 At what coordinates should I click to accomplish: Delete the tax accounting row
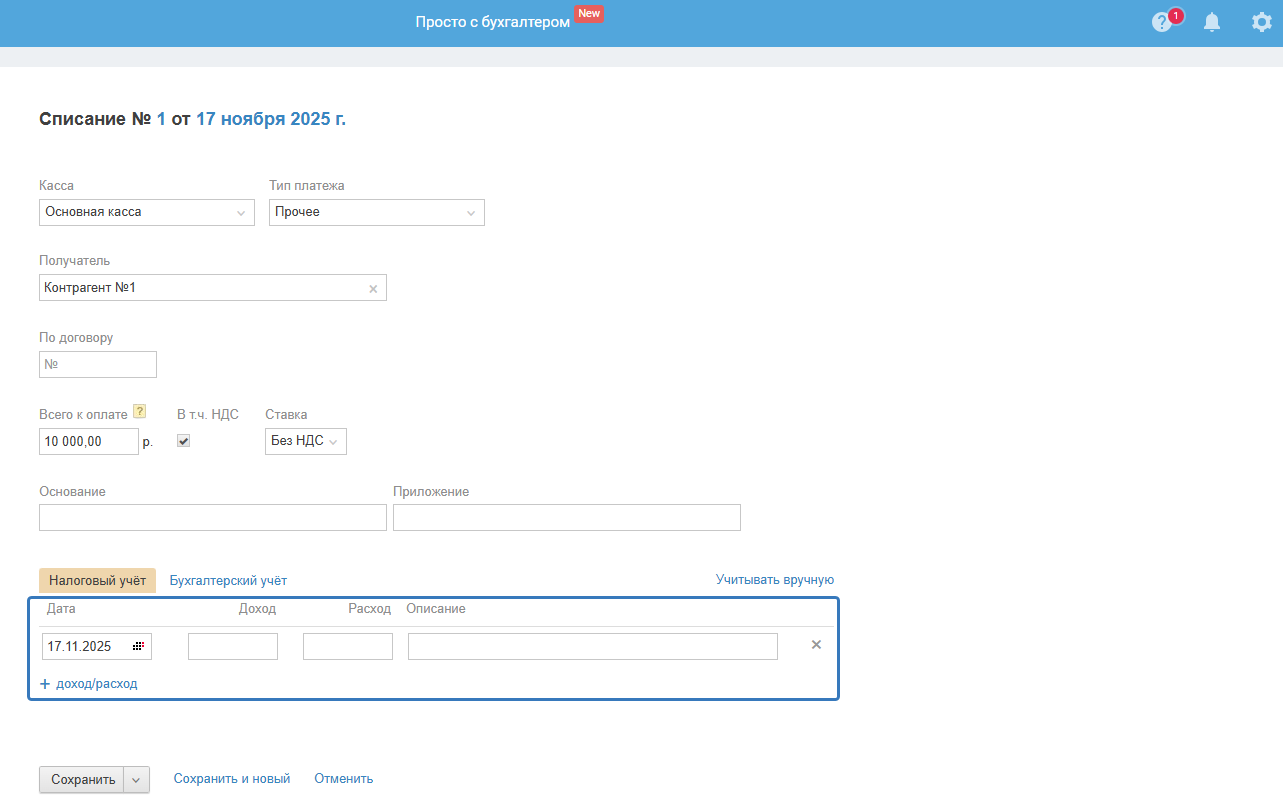coord(816,645)
